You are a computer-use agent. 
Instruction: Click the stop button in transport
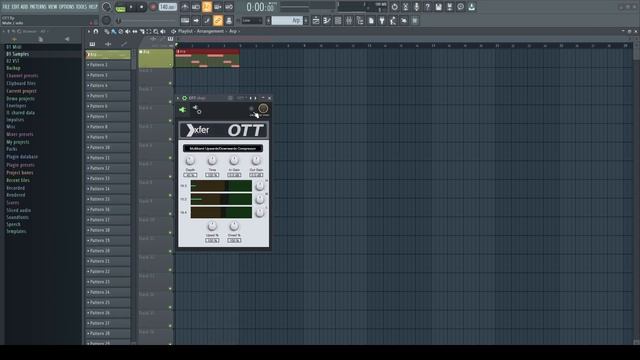pos(142,7)
